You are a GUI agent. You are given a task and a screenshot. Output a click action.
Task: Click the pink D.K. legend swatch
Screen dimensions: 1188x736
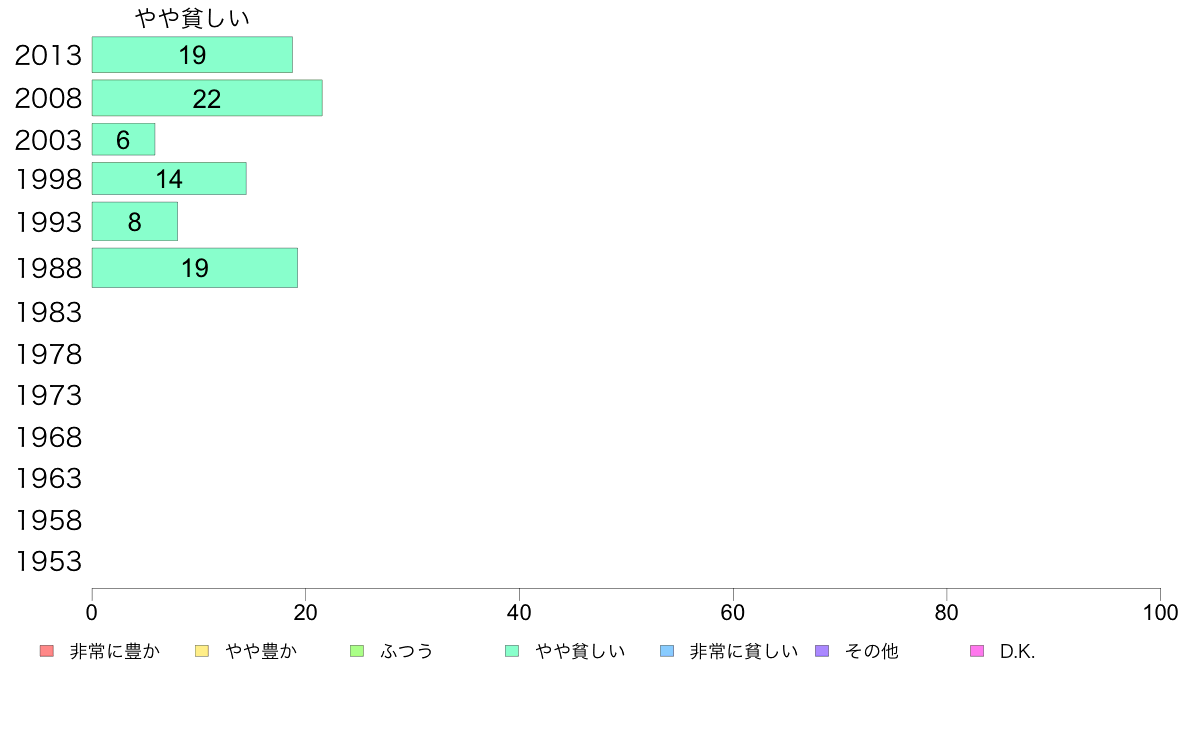pos(977,651)
